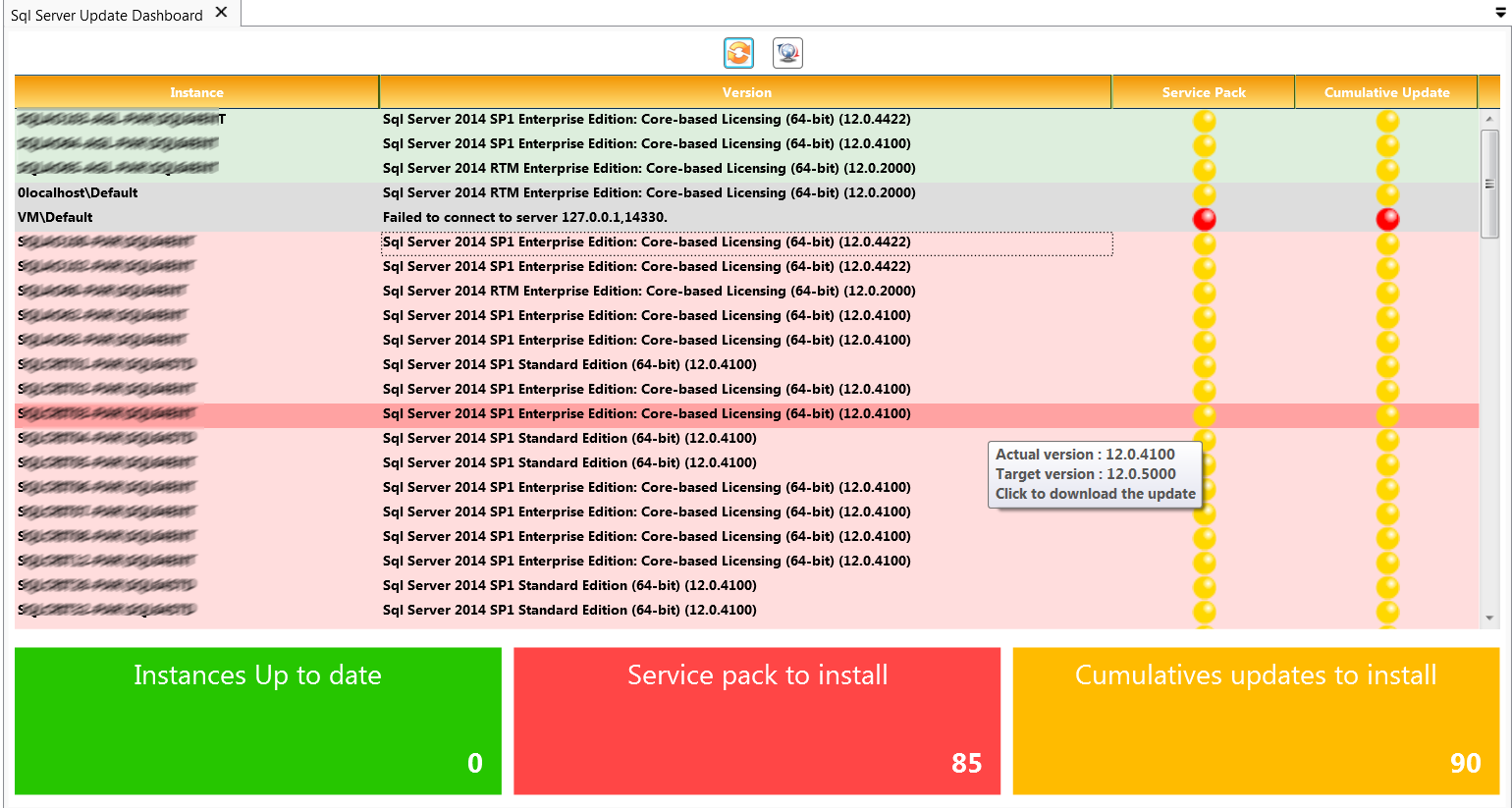The image size is (1512, 808).
Task: Click the blurred instance name in the dark-red highlighted row
Action: click(x=107, y=413)
